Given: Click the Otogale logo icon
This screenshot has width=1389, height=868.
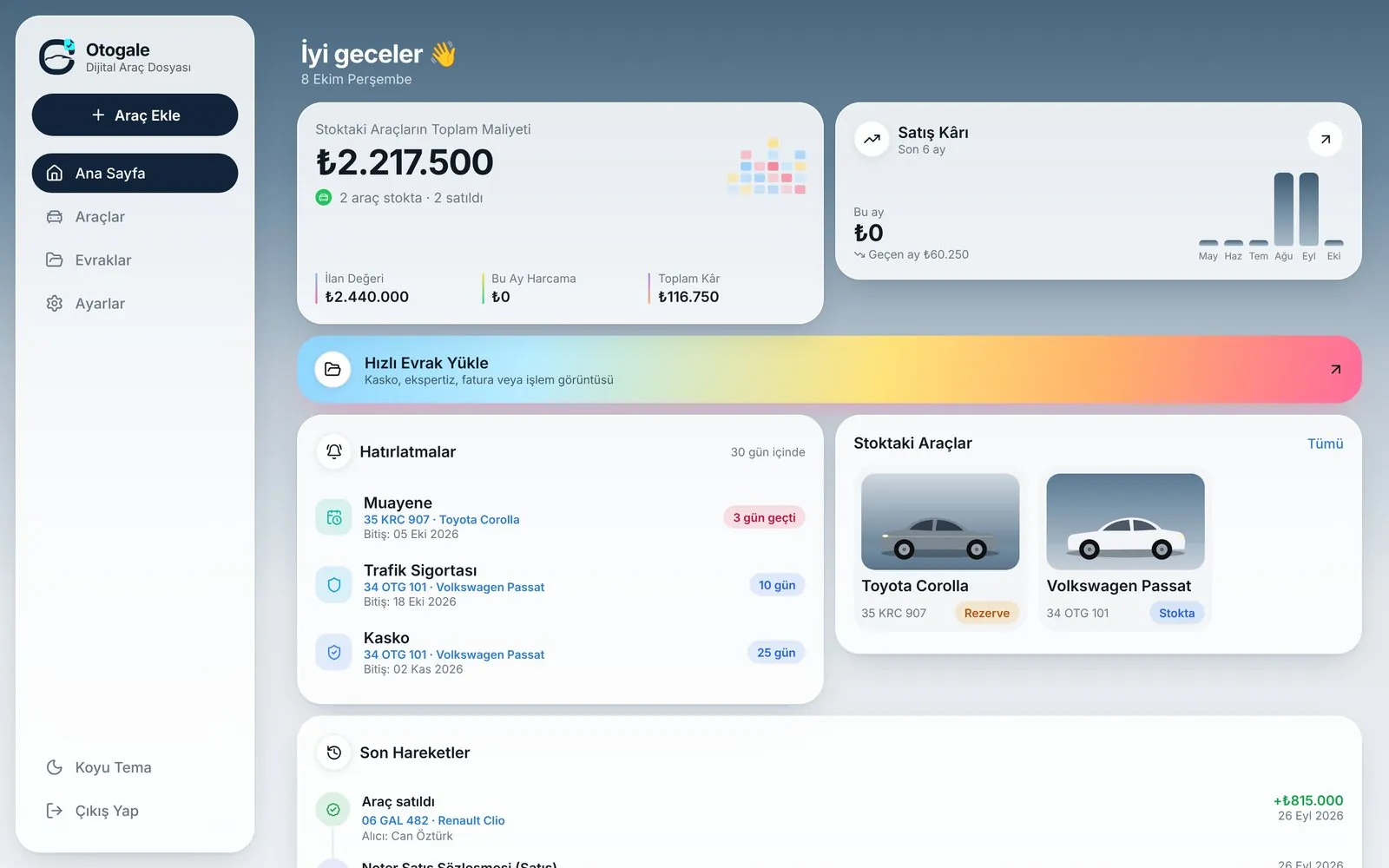Looking at the screenshot, I should pyautogui.click(x=57, y=56).
